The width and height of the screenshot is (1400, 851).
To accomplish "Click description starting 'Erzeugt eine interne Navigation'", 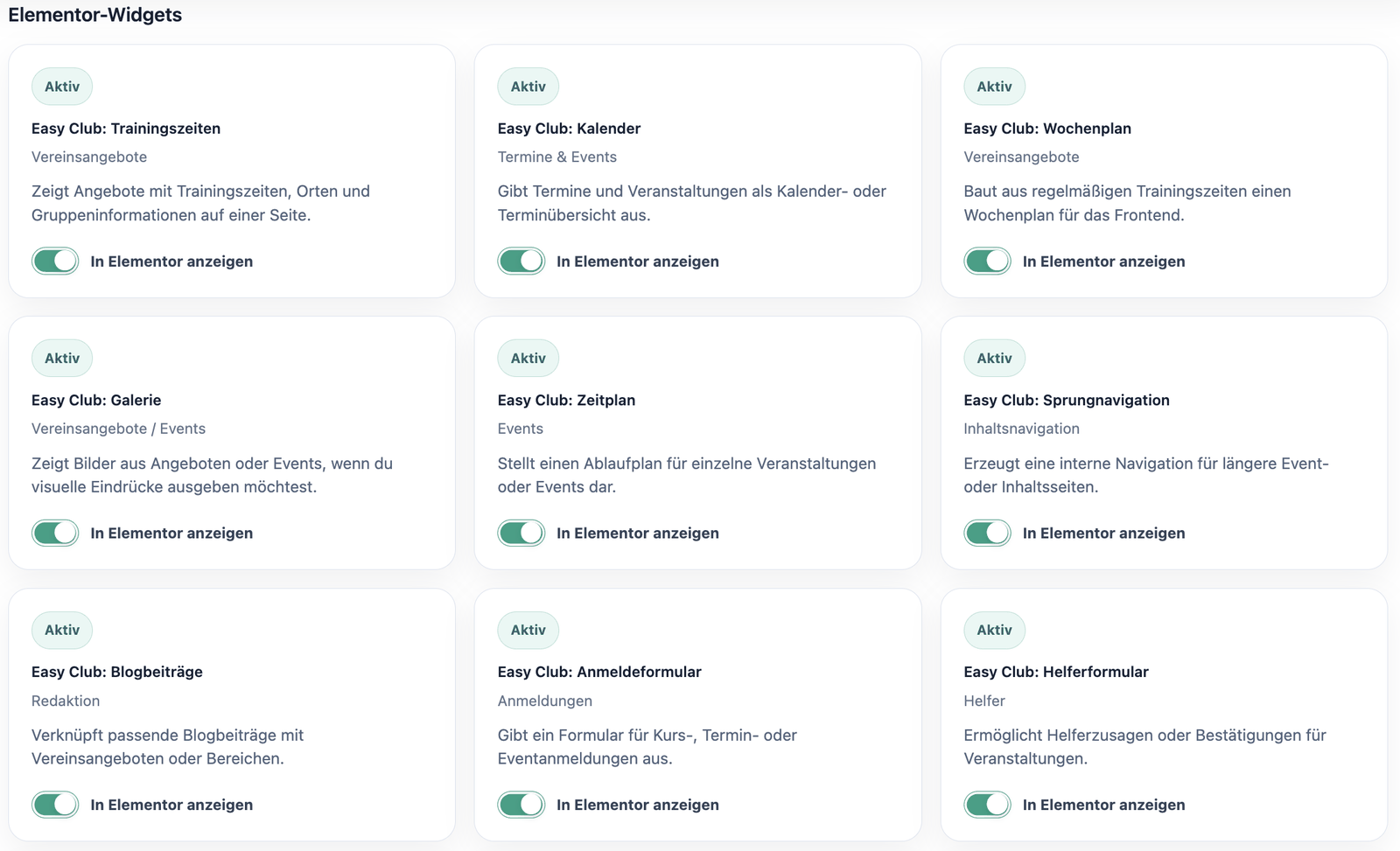I will (x=1146, y=475).
